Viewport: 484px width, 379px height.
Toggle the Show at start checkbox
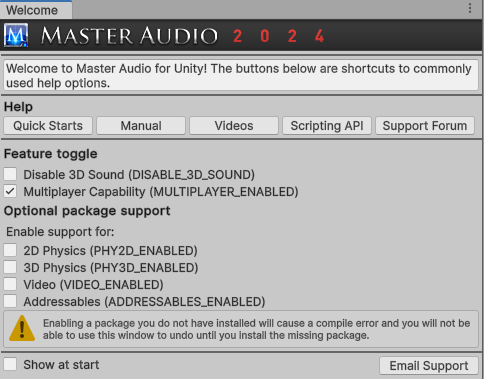tap(10, 364)
